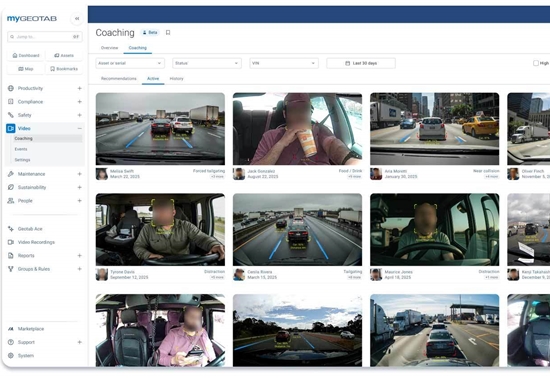550x378 pixels.
Task: Open the Asset or serial dropdown
Action: click(x=130, y=63)
